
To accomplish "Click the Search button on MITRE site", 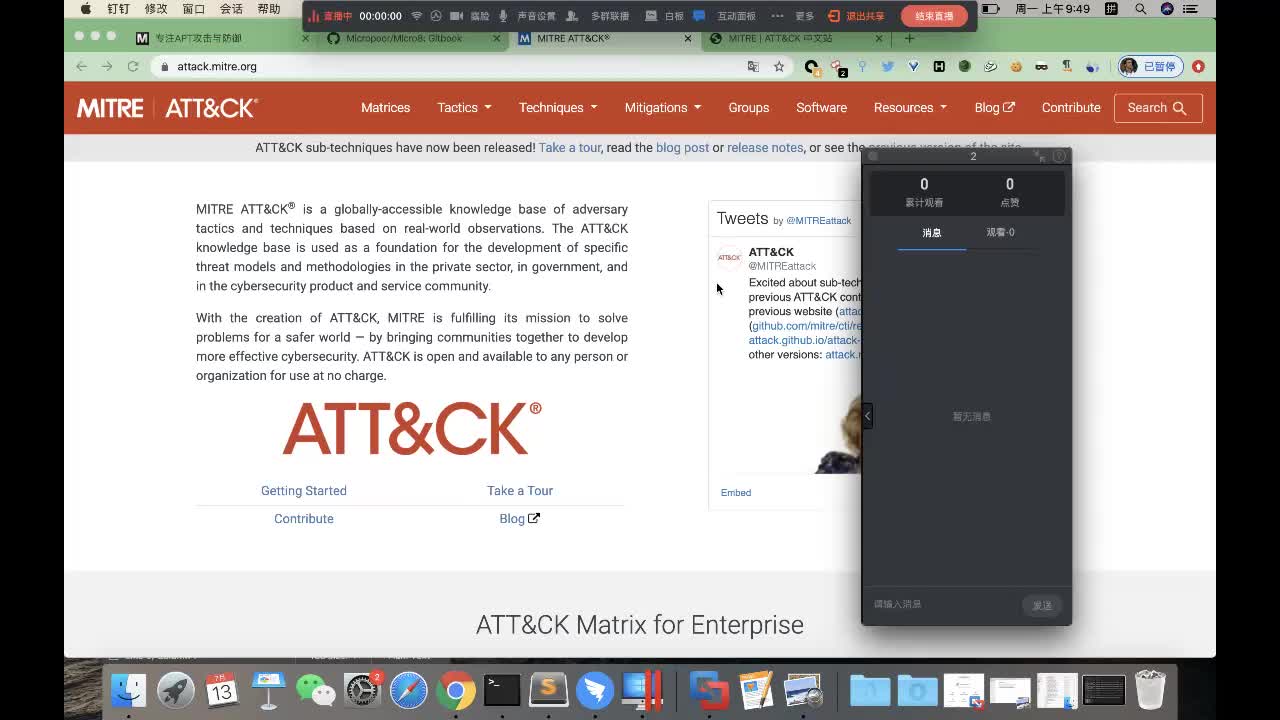I will [x=1158, y=108].
